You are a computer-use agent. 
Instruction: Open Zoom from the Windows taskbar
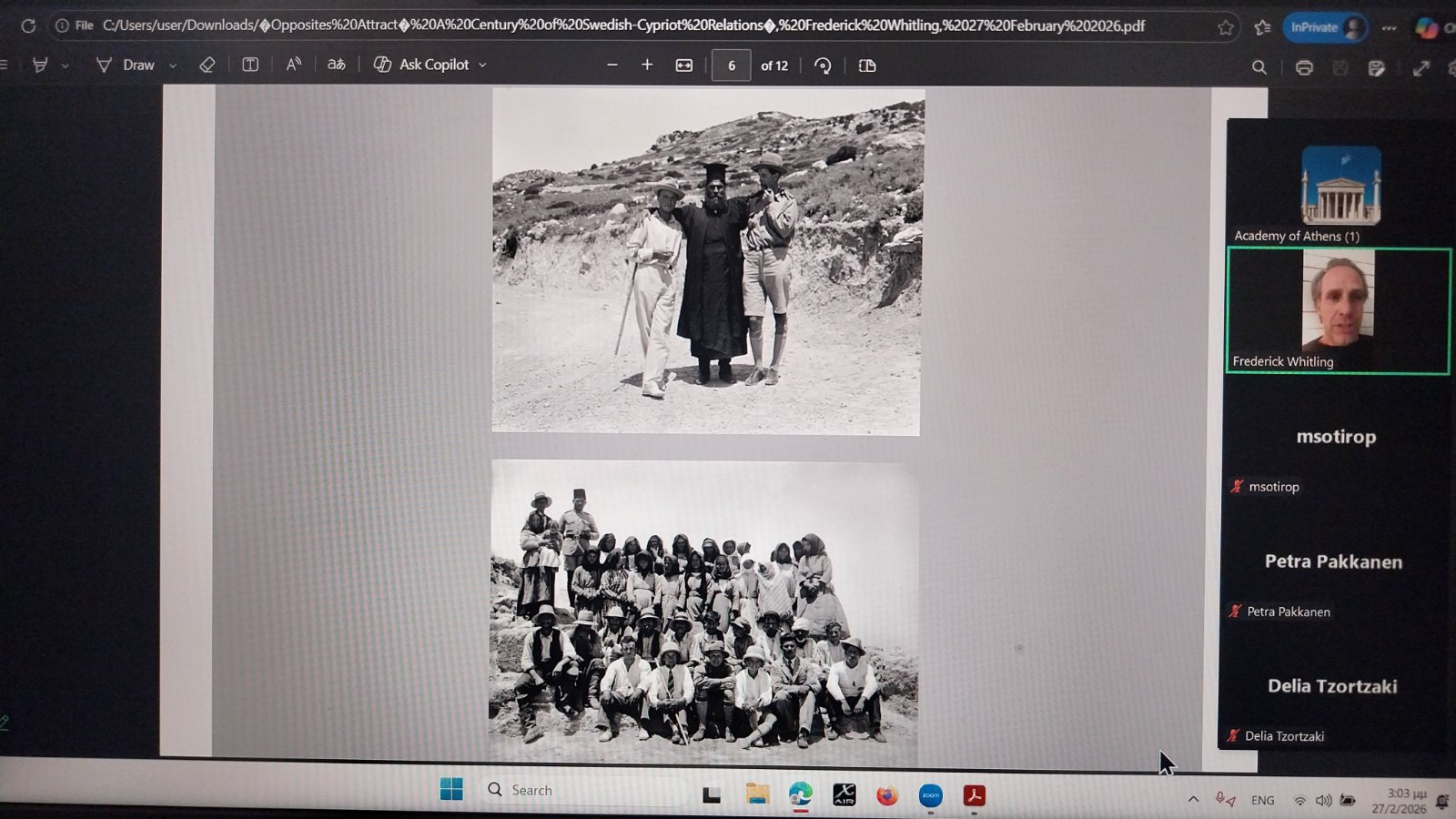tap(930, 795)
